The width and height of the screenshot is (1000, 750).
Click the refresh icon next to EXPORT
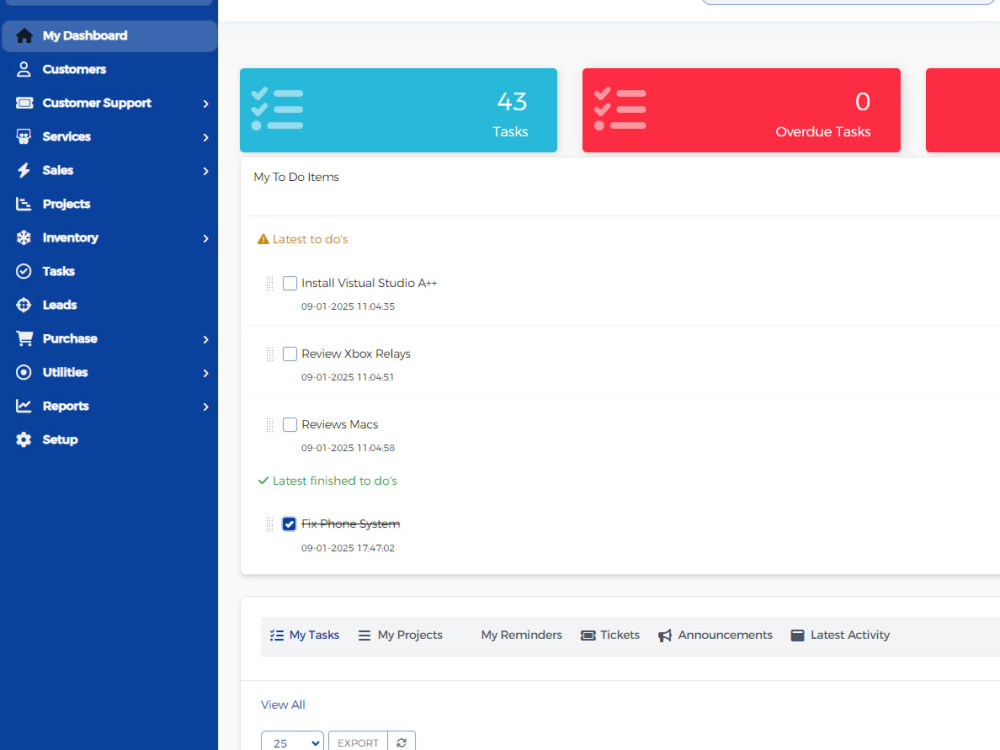(402, 742)
